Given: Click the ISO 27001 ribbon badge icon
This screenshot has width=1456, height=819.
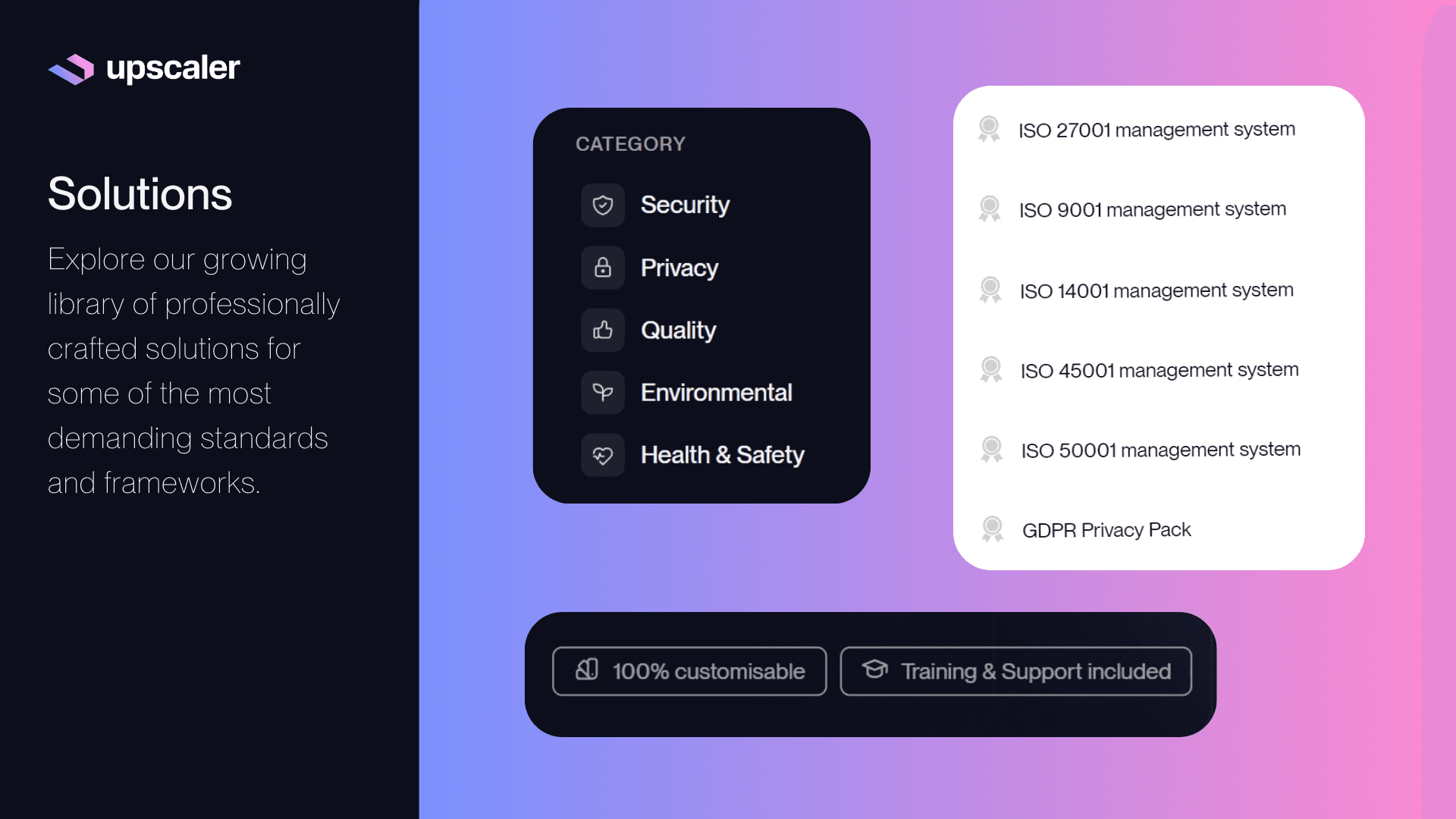Looking at the screenshot, I should [989, 129].
